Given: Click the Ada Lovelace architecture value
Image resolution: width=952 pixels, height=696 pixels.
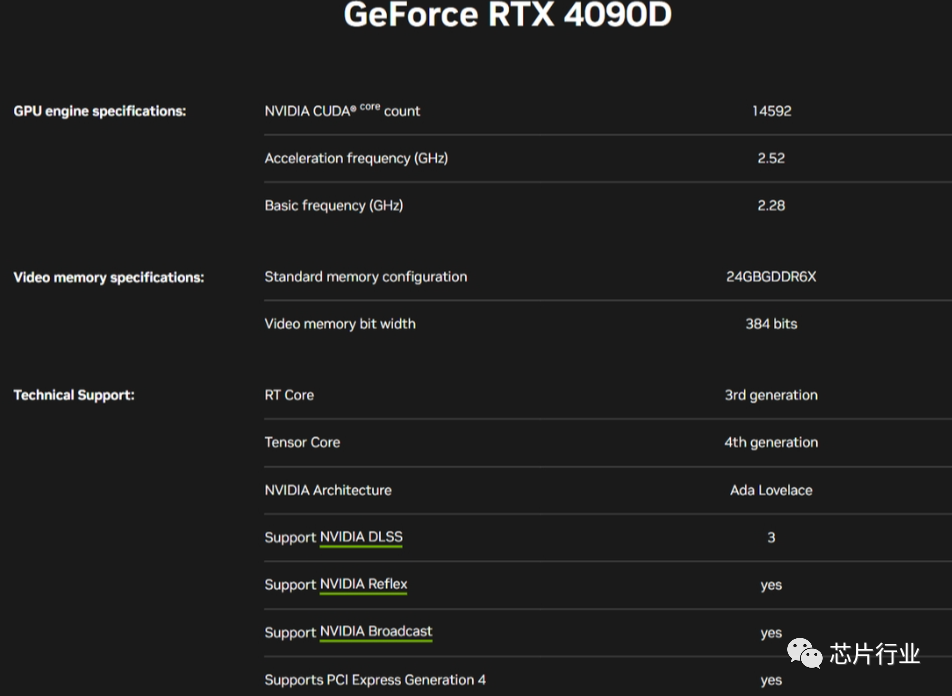Looking at the screenshot, I should click(771, 490).
